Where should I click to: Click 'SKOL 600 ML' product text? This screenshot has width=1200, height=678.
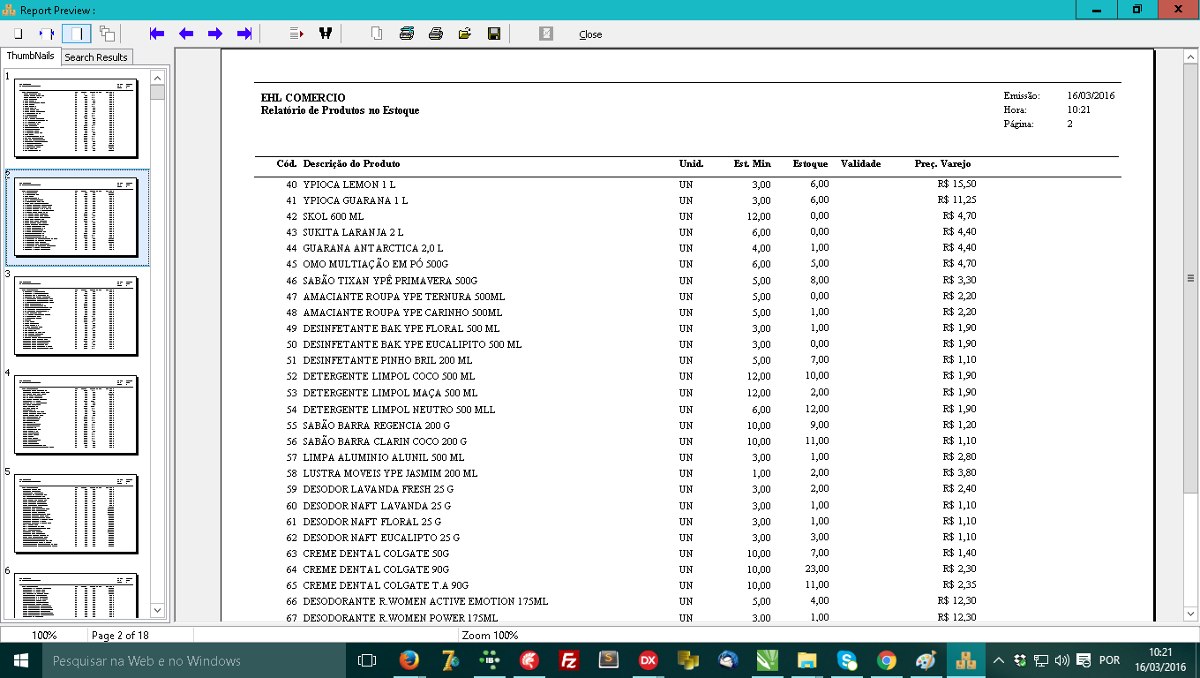pyautogui.click(x=334, y=216)
